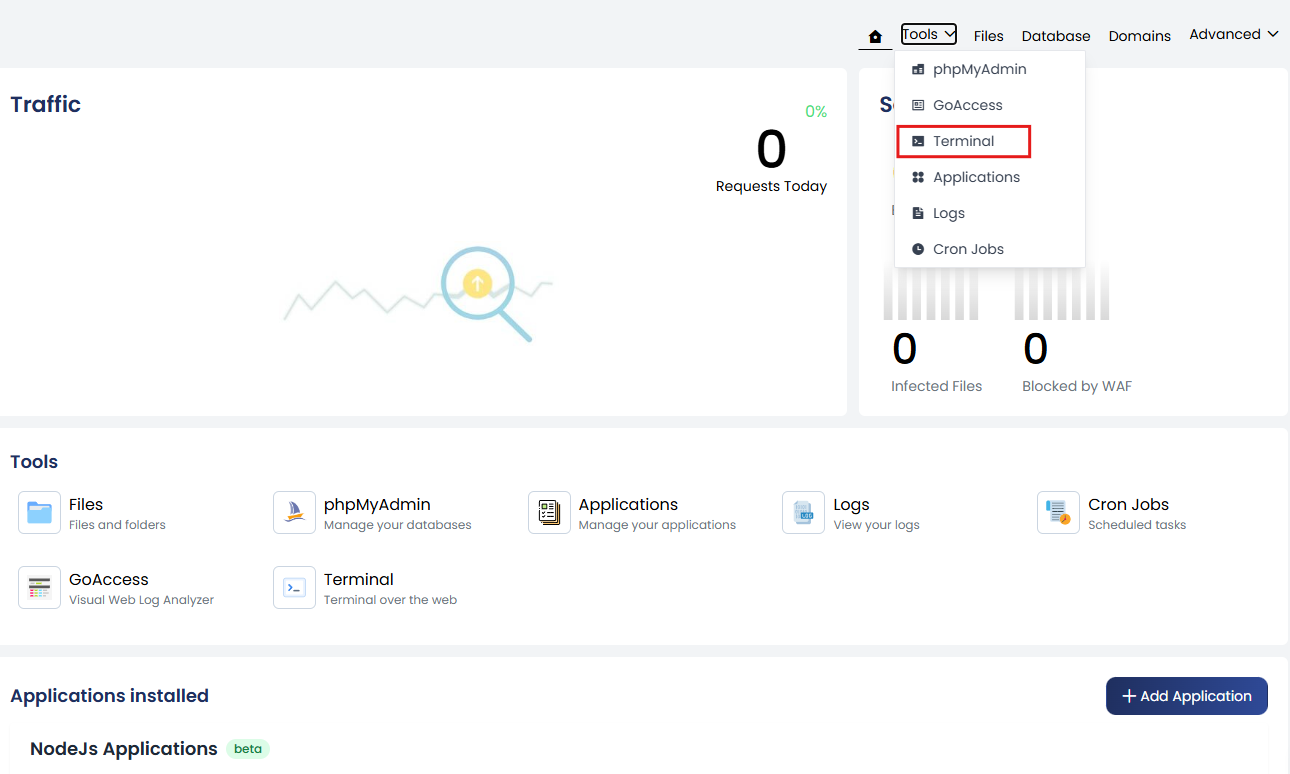Click the Infected Files count

904,349
